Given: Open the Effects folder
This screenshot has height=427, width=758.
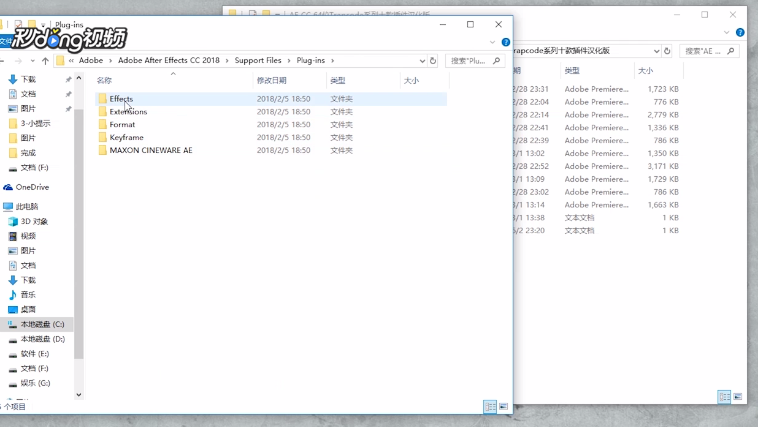Looking at the screenshot, I should point(271,99).
